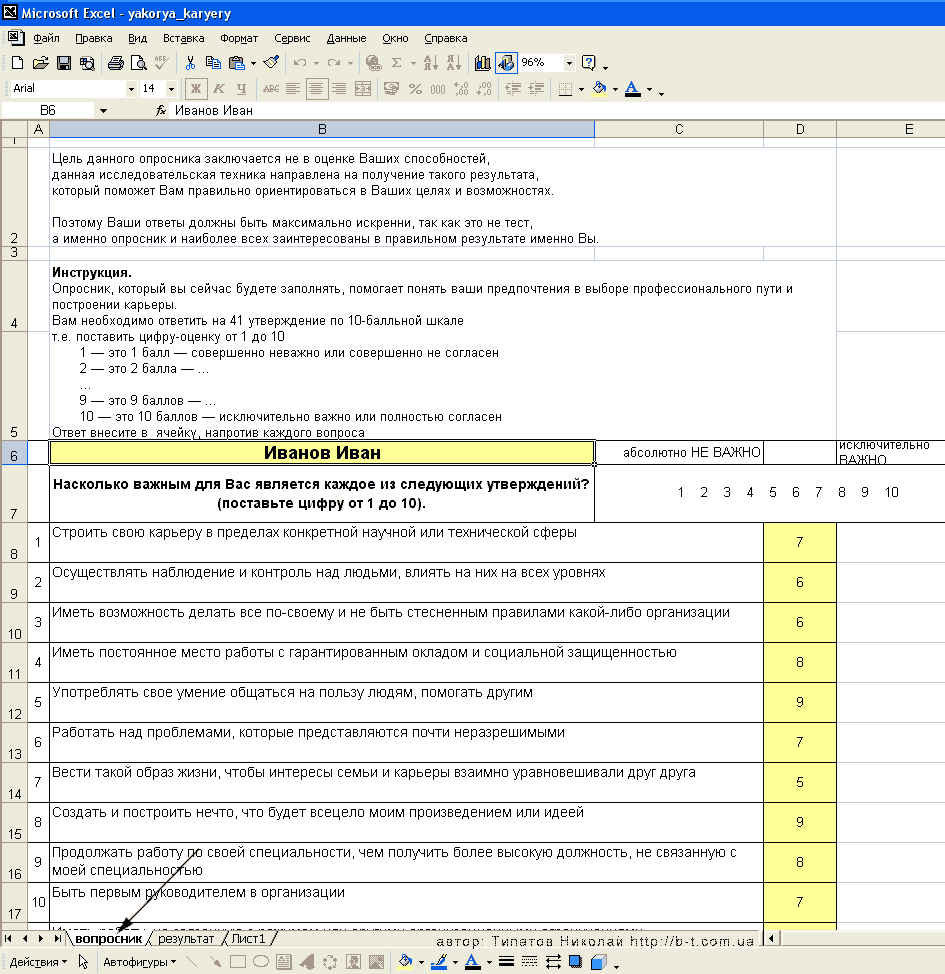The height and width of the screenshot is (974, 945).
Task: Insert a text box from drawing toolbar
Action: pos(284,962)
